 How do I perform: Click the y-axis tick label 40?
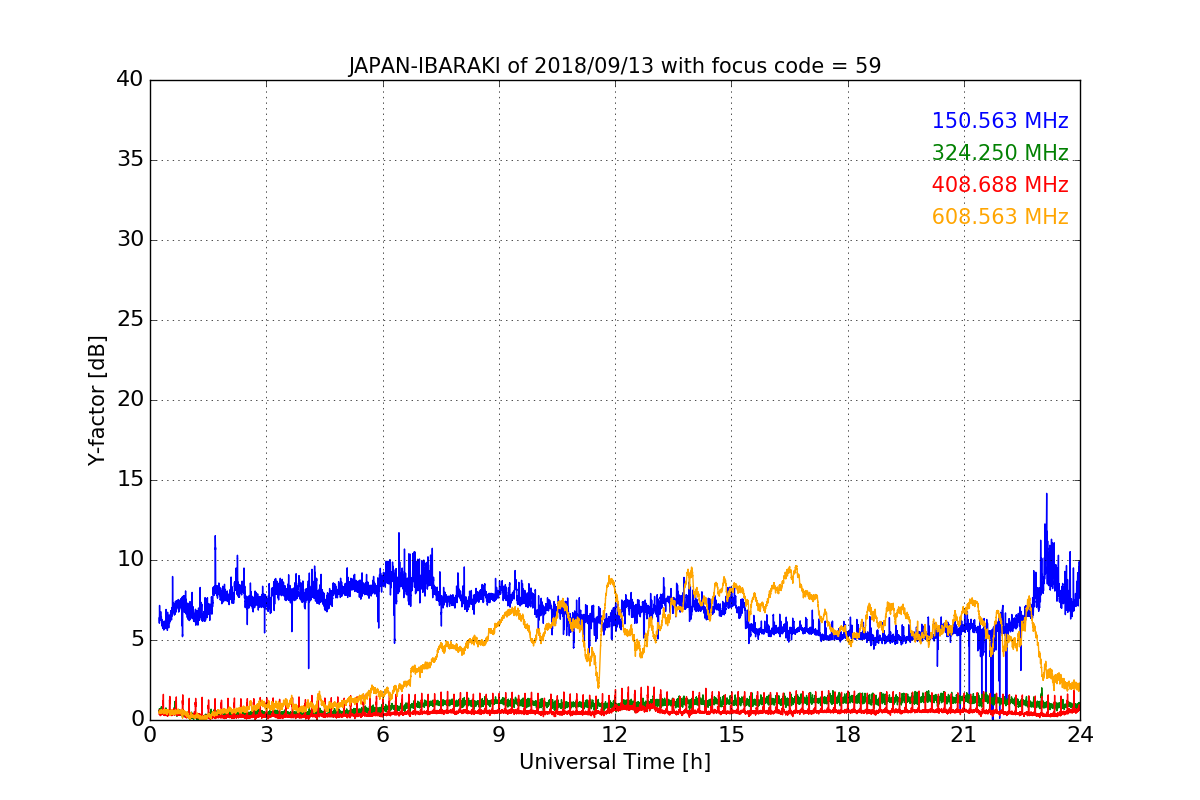pyautogui.click(x=130, y=80)
